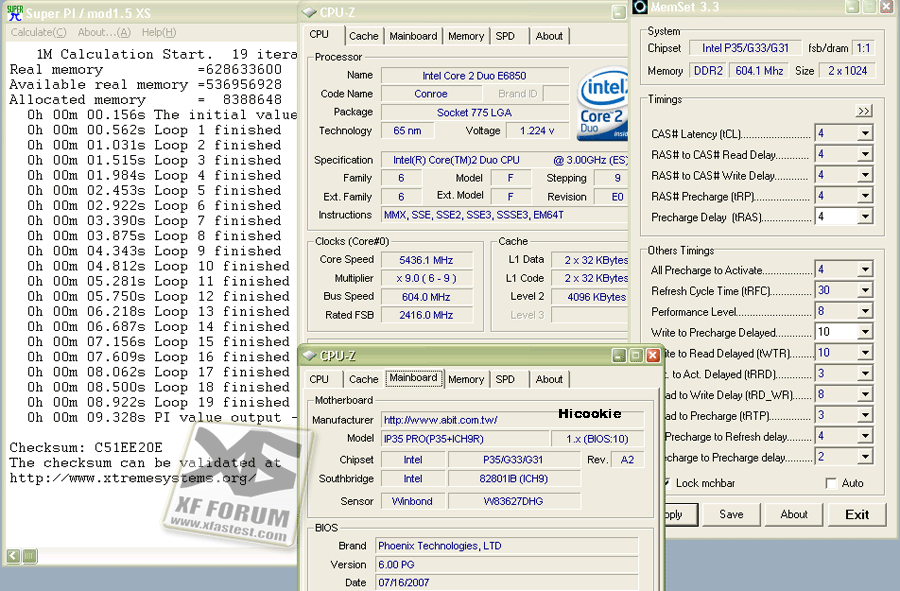Open the CAS# Latency (tCL) dropdown
The image size is (900, 591).
tap(865, 134)
